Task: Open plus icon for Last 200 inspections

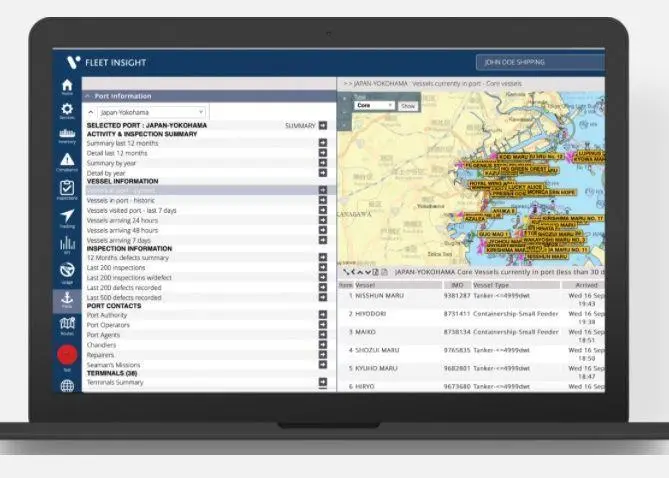Action: click(323, 267)
